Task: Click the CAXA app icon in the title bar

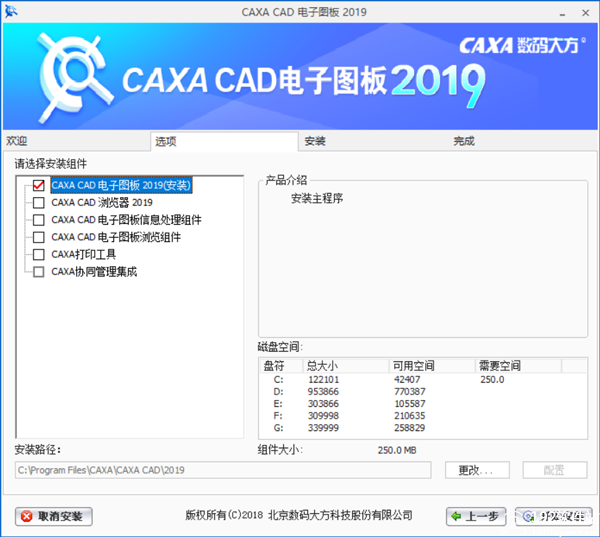Action: [11, 11]
